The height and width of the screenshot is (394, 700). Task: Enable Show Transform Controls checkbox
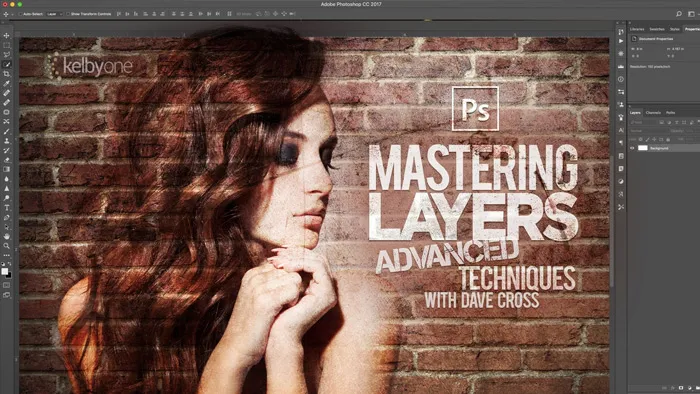pyautogui.click(x=68, y=14)
